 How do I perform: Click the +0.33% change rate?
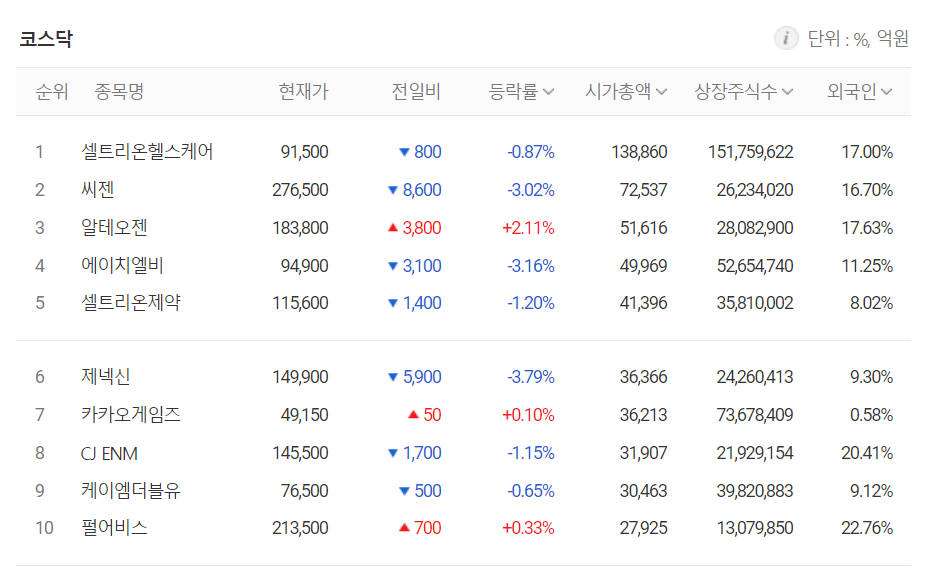click(x=528, y=528)
